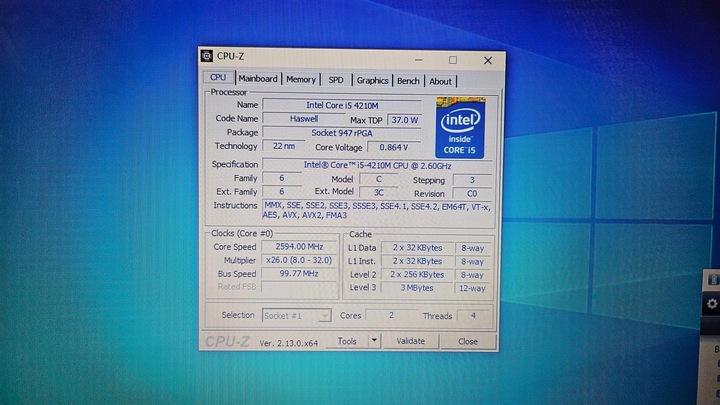The width and height of the screenshot is (720, 405).
Task: Switch to the SPD tab
Action: [x=336, y=80]
